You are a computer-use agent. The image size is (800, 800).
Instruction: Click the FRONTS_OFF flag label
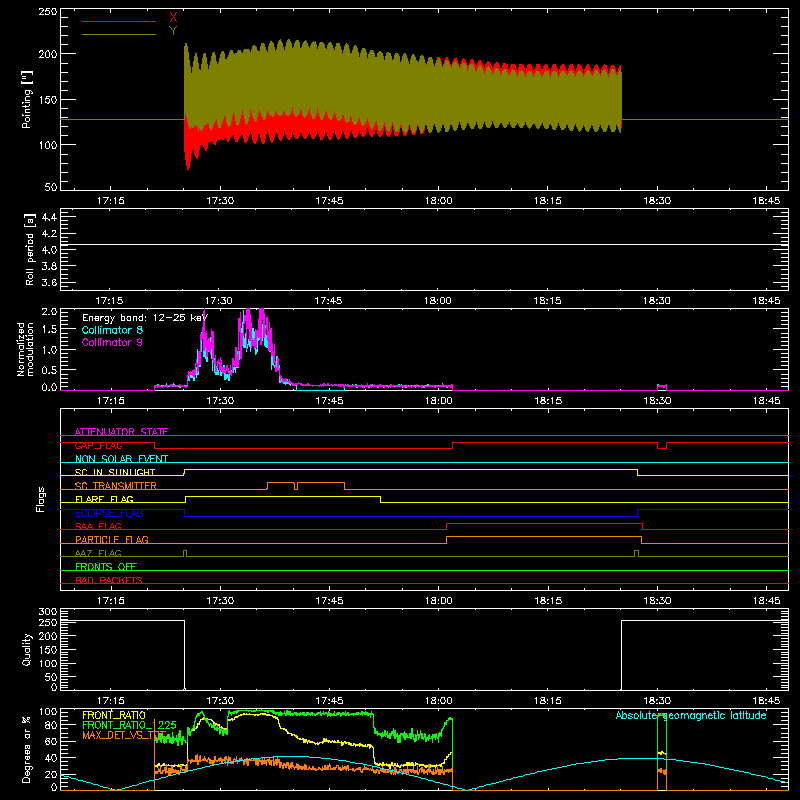pos(106,566)
